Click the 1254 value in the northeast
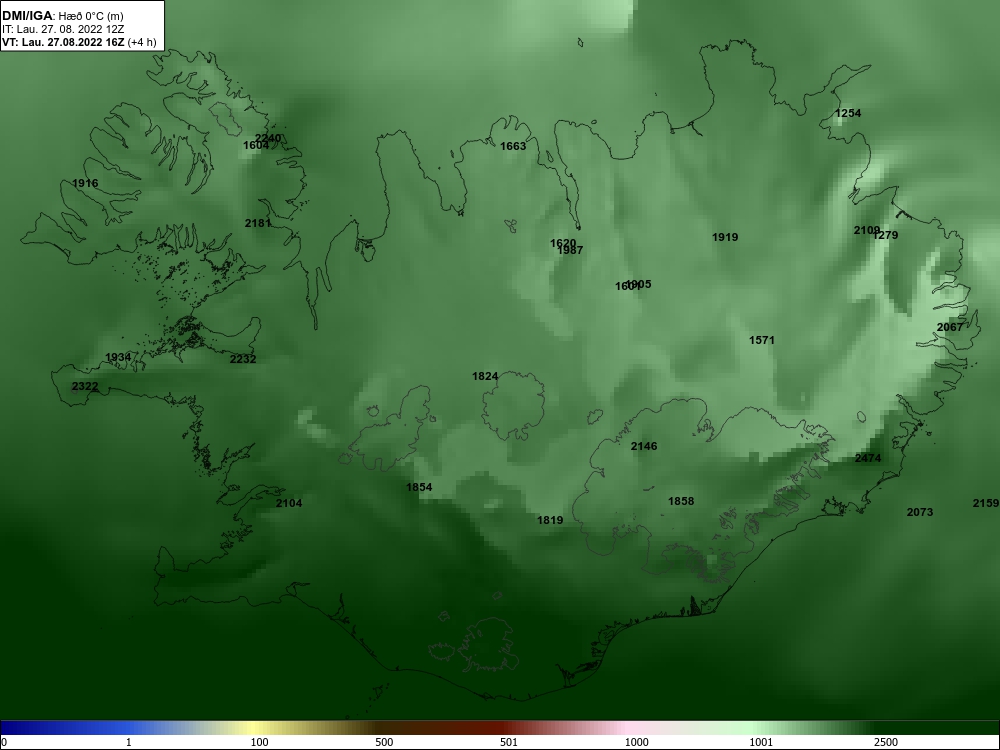This screenshot has height=750, width=1000. click(x=848, y=114)
